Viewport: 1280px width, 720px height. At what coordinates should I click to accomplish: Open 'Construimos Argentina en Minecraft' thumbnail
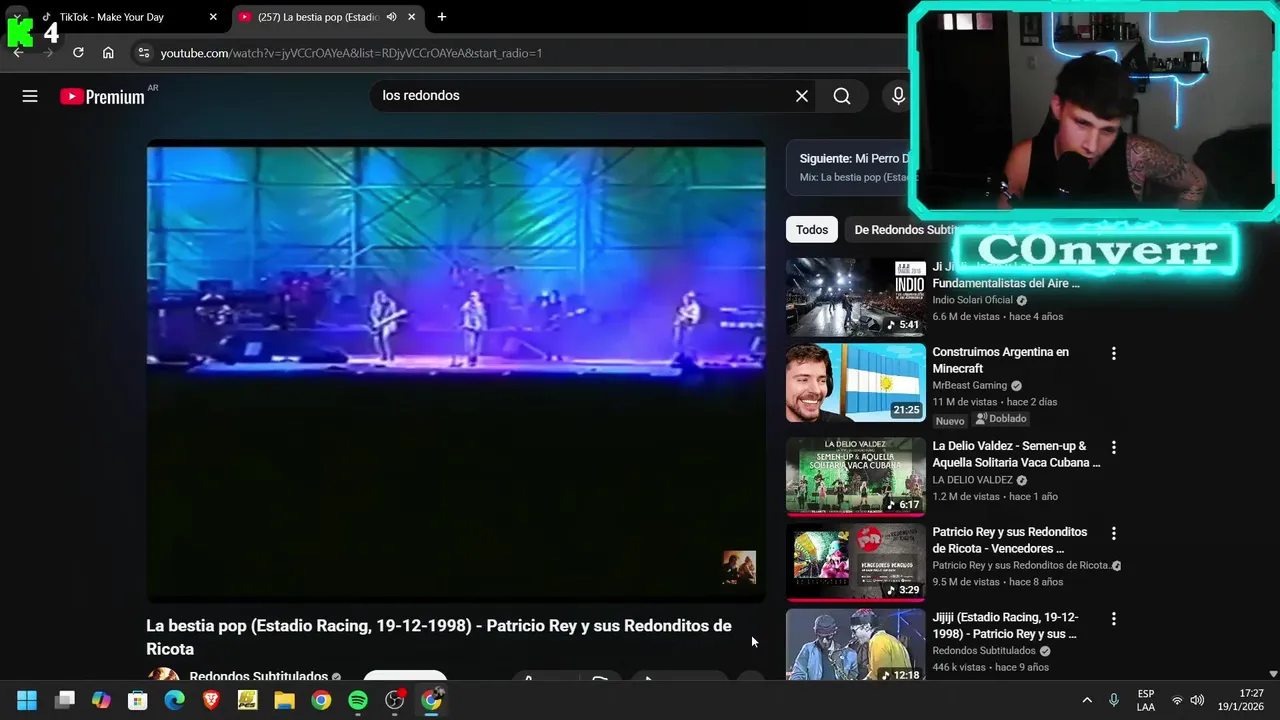point(856,383)
